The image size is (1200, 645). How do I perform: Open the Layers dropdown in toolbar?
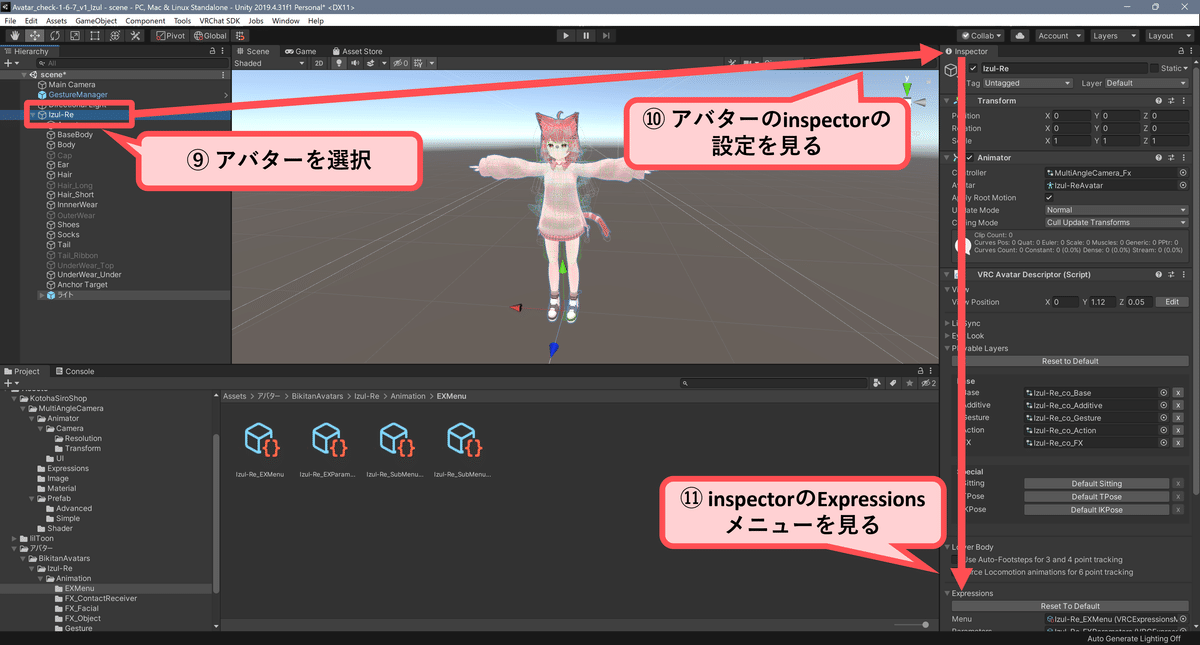(1113, 36)
